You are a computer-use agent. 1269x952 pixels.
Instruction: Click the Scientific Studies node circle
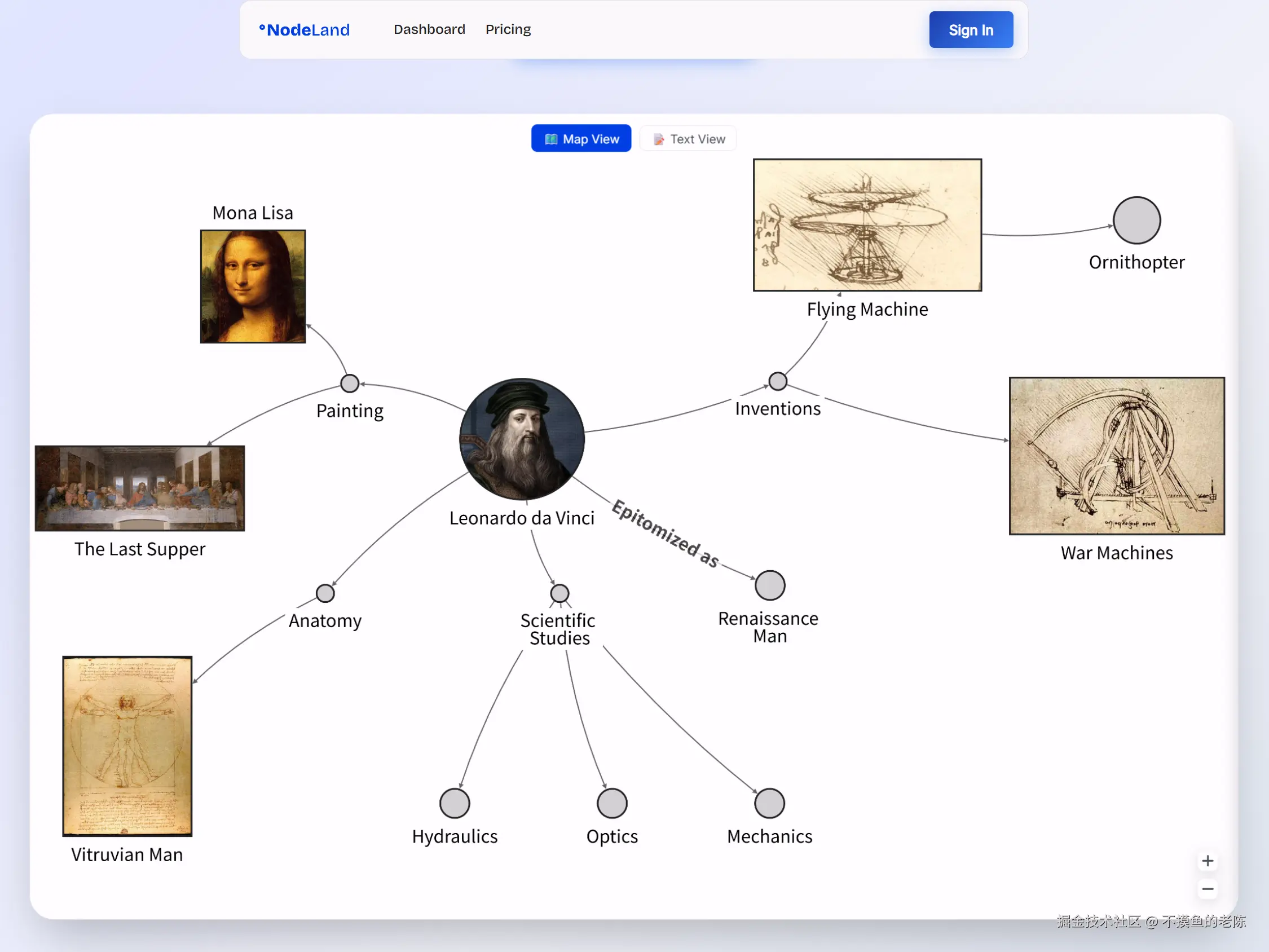(x=559, y=593)
